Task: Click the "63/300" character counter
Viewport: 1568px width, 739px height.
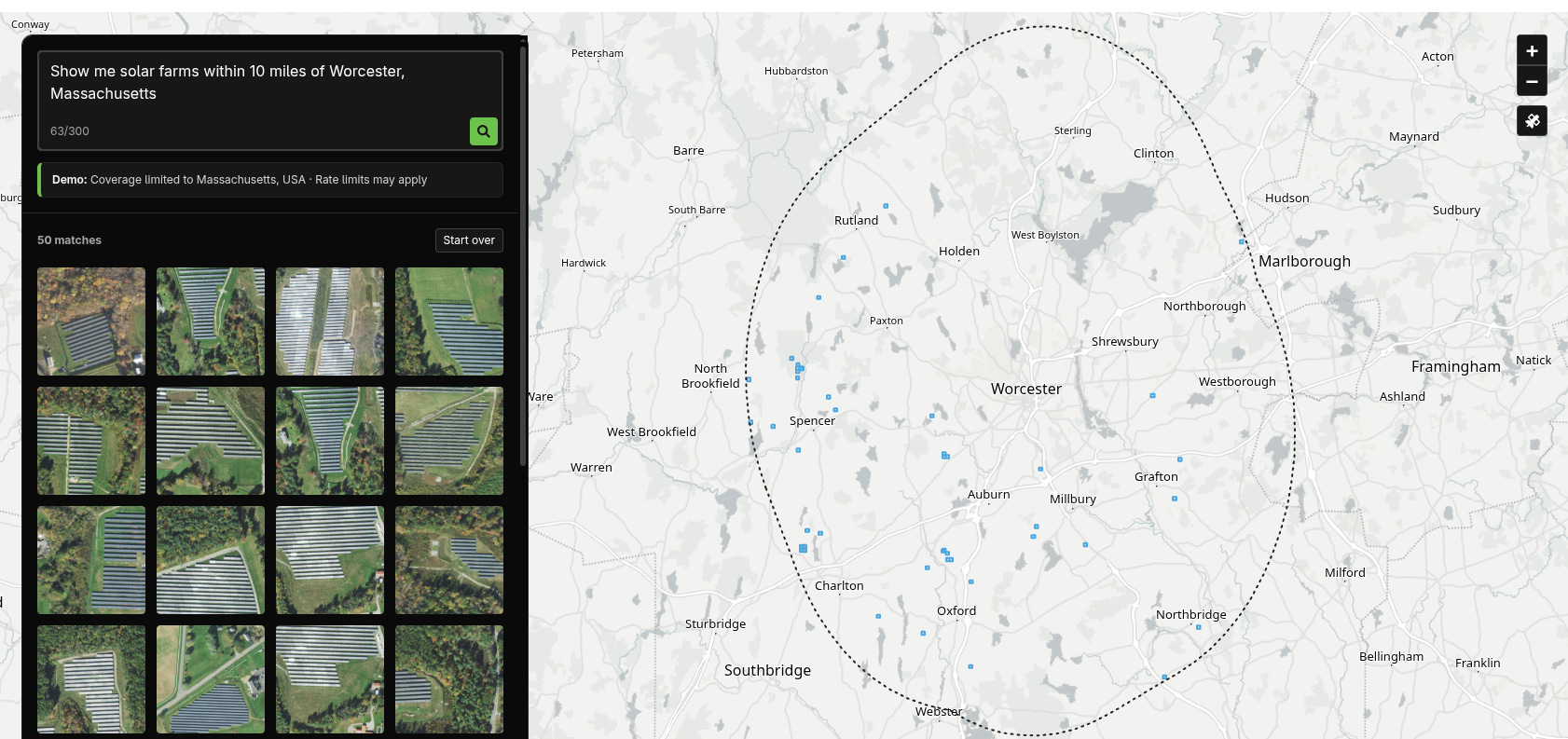Action: click(x=70, y=131)
